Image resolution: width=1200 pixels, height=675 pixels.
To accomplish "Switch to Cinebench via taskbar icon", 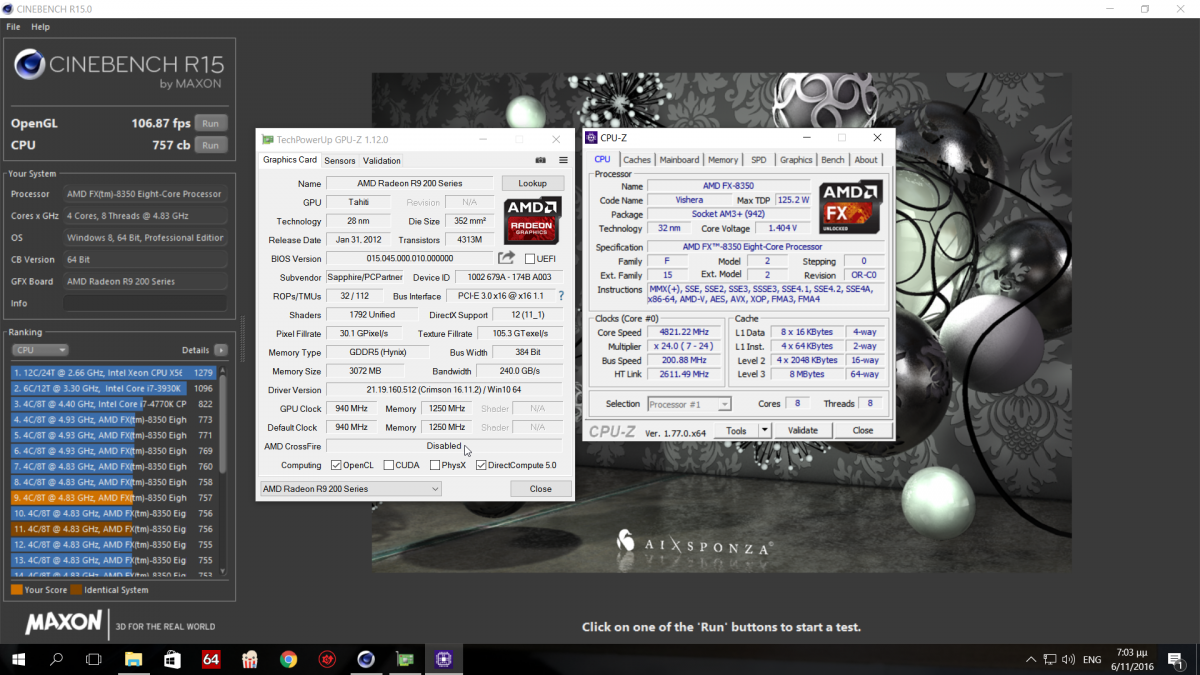I will tap(366, 659).
